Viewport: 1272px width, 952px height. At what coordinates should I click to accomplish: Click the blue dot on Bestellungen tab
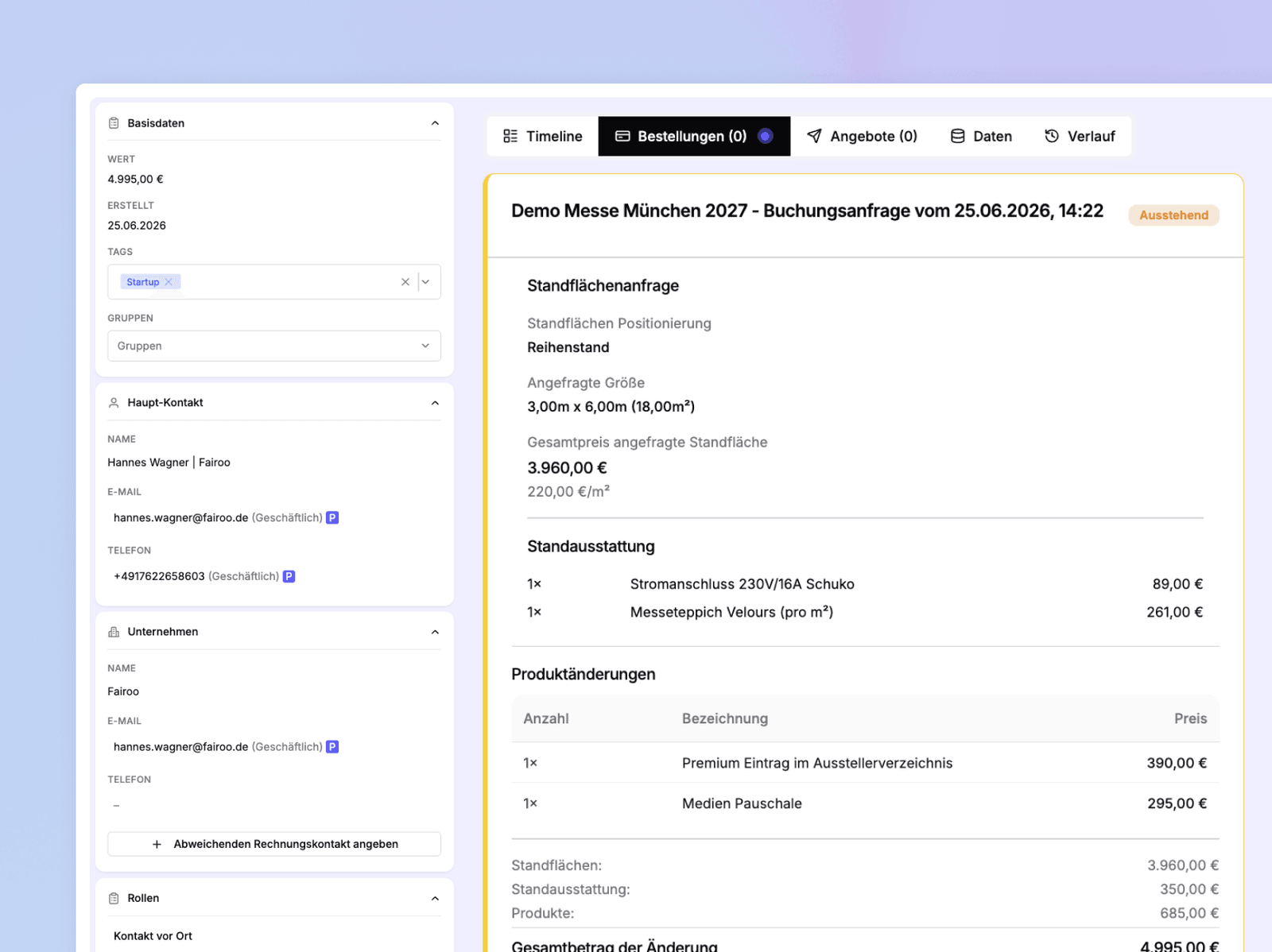coord(765,136)
